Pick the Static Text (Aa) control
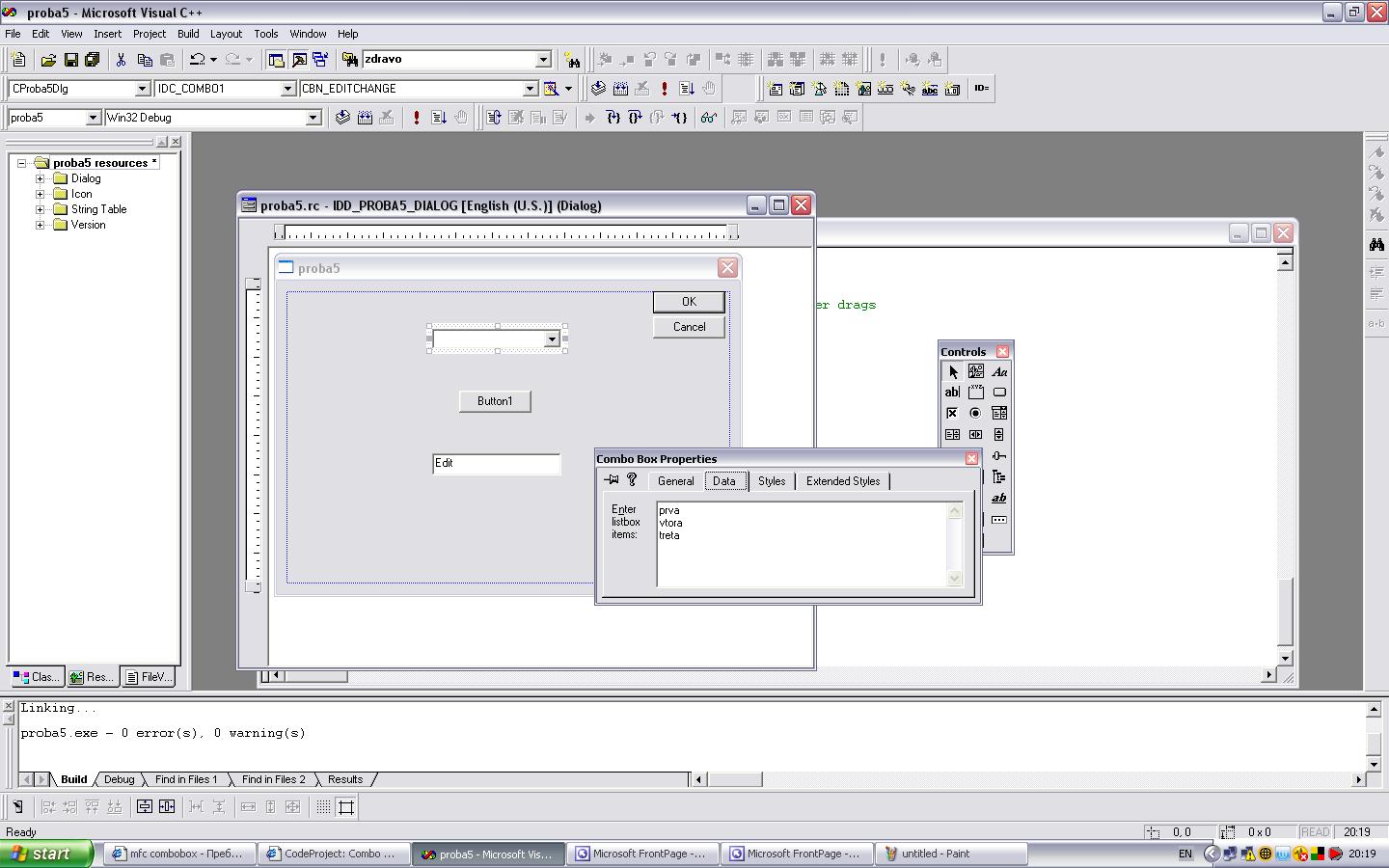 (999, 372)
